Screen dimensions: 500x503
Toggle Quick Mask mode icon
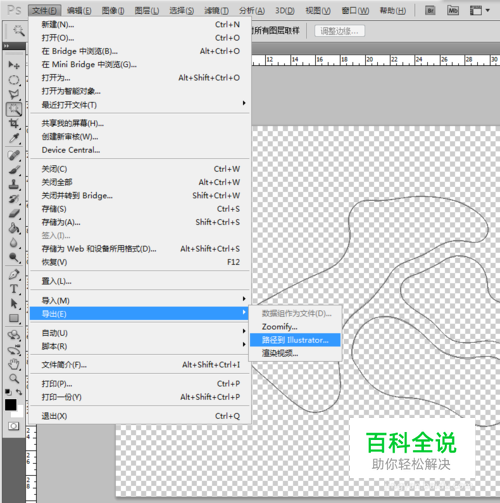point(14,426)
